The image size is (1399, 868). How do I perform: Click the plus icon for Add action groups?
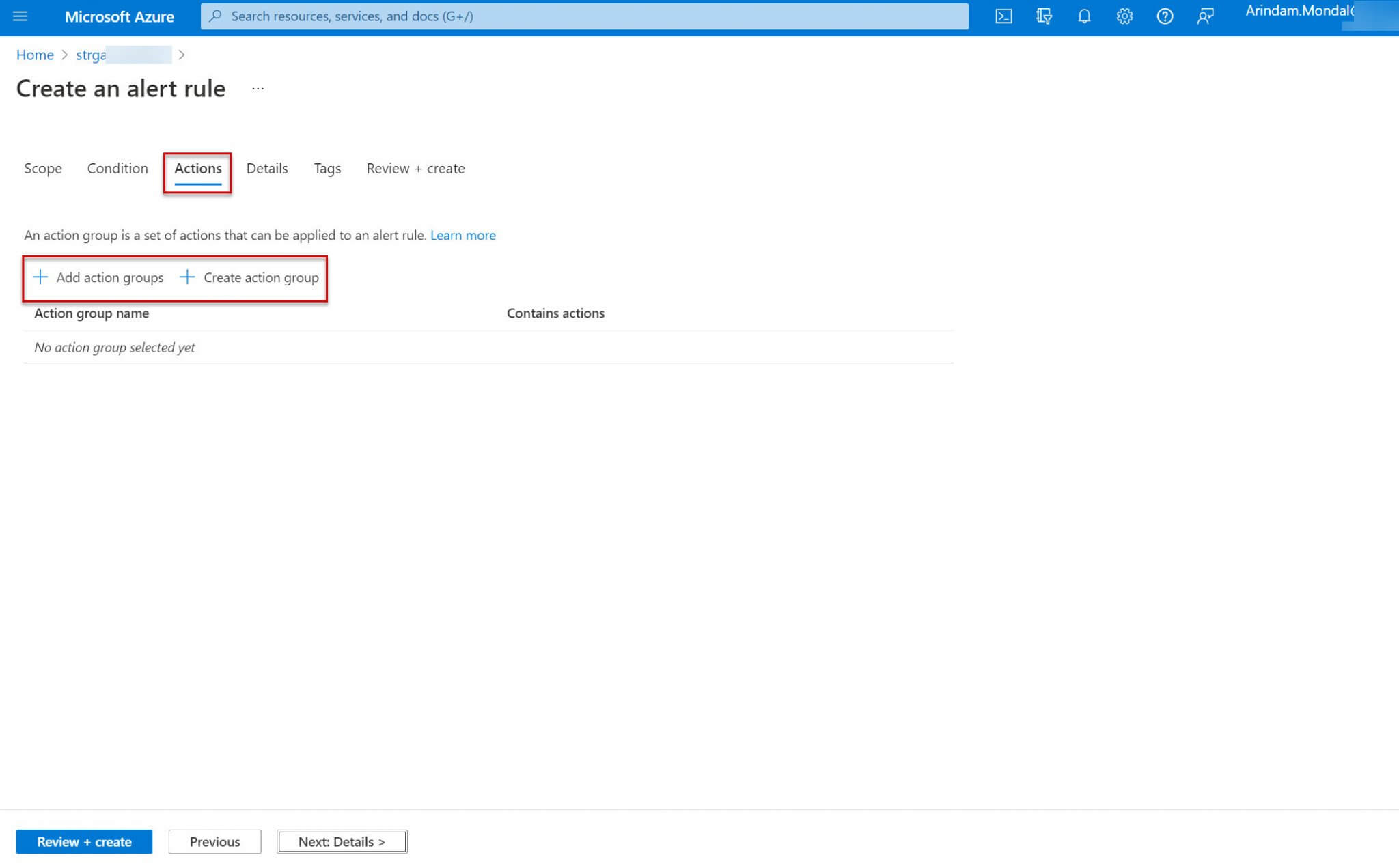point(41,277)
